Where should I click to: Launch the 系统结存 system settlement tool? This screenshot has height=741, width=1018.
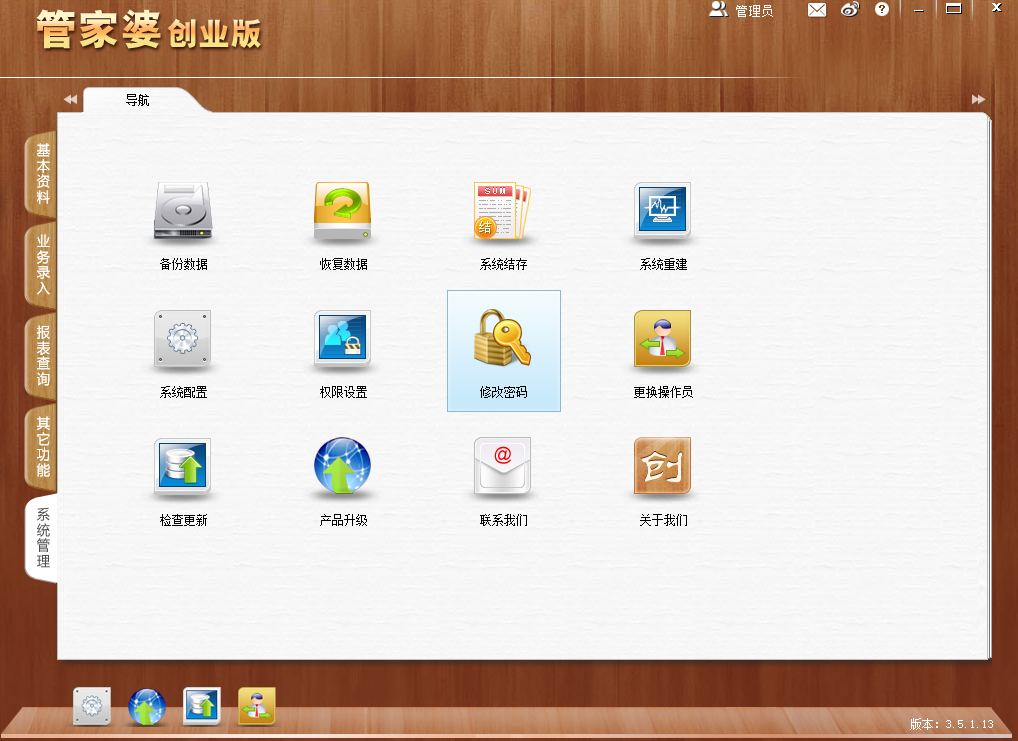[x=502, y=220]
